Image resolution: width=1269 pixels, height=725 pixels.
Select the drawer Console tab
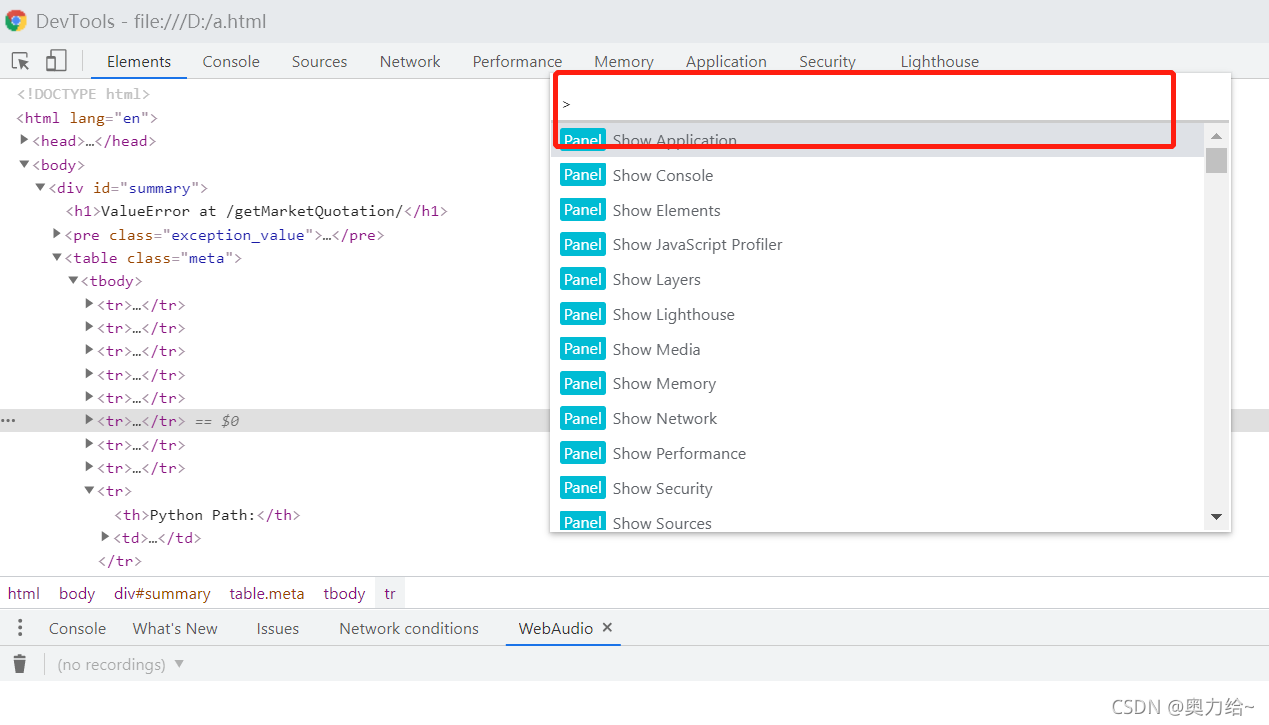[77, 628]
